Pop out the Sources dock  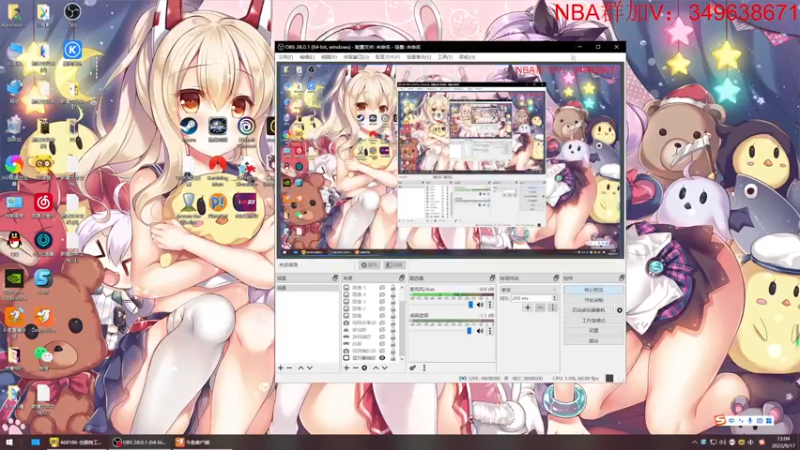tap(402, 278)
